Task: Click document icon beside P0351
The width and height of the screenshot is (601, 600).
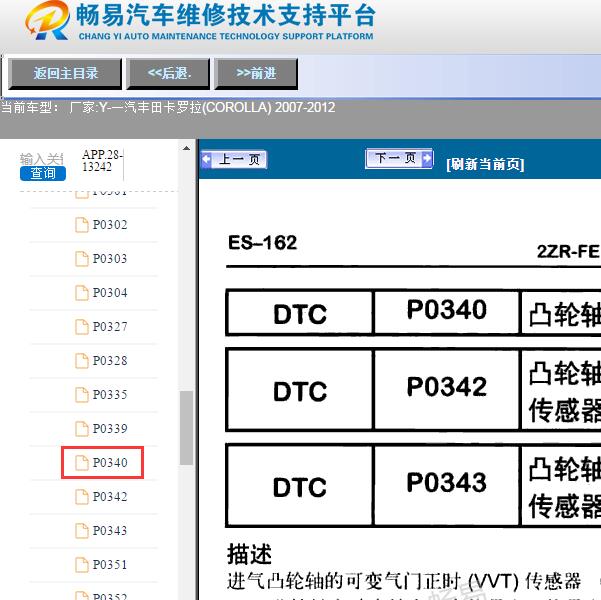Action: [82, 565]
